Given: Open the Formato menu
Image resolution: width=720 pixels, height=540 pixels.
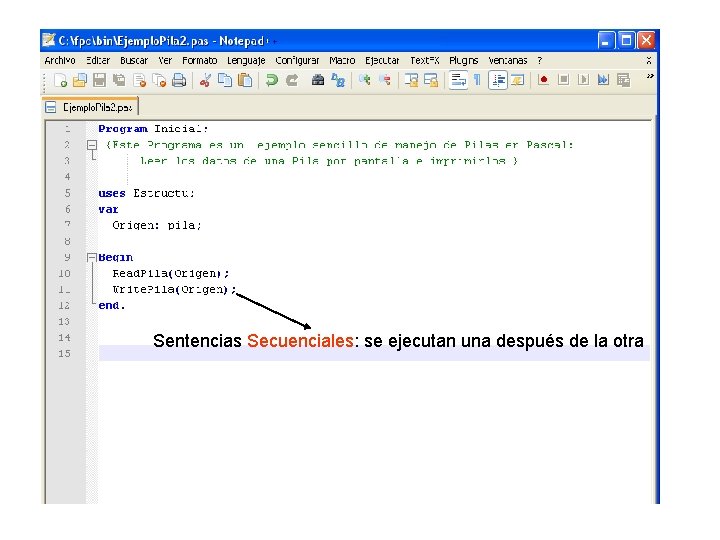Looking at the screenshot, I should [199, 61].
